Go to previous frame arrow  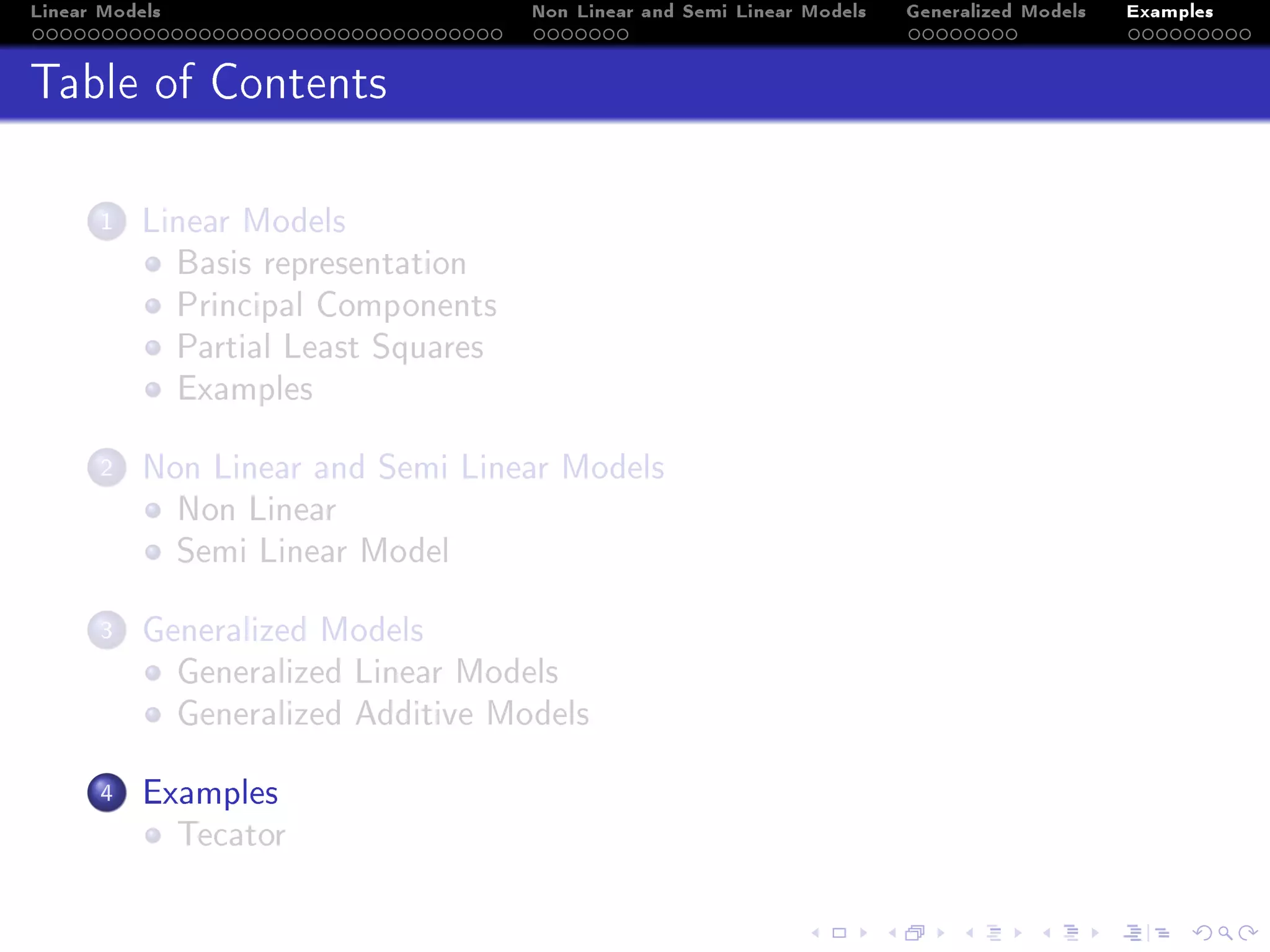tap(892, 933)
